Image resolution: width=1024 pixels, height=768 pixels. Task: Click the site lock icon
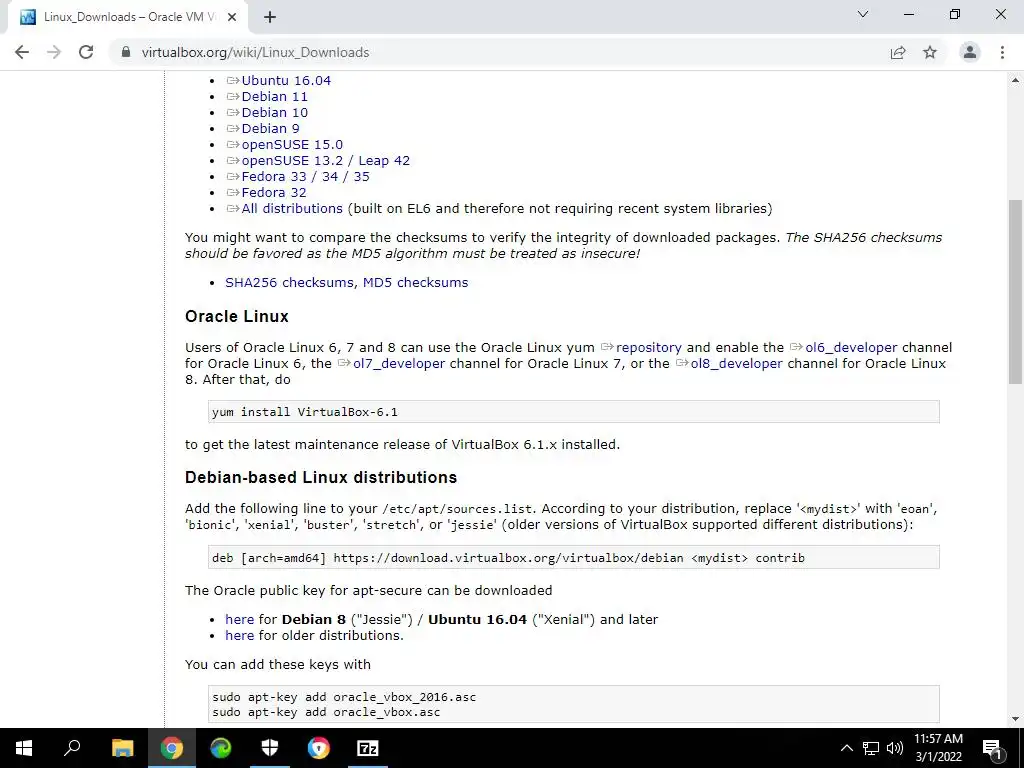coord(126,52)
